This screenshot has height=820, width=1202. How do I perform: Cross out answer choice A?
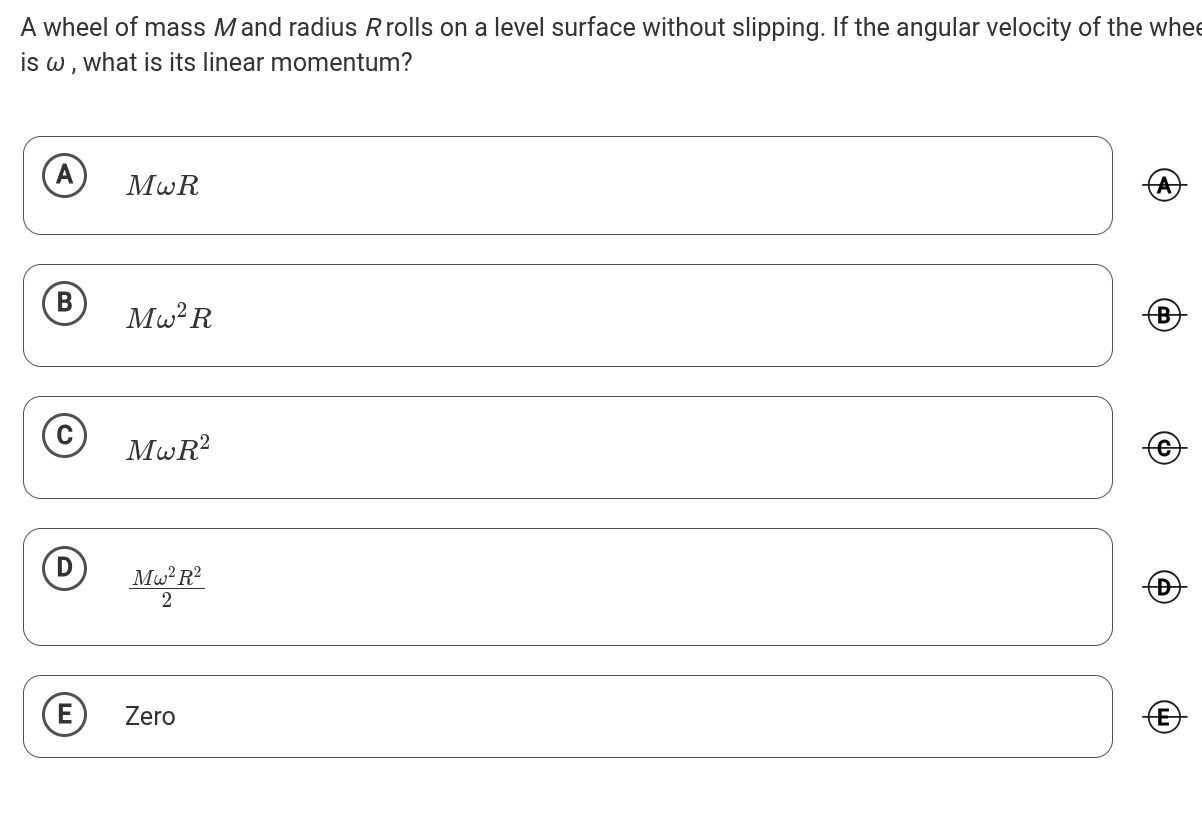(x=1163, y=186)
